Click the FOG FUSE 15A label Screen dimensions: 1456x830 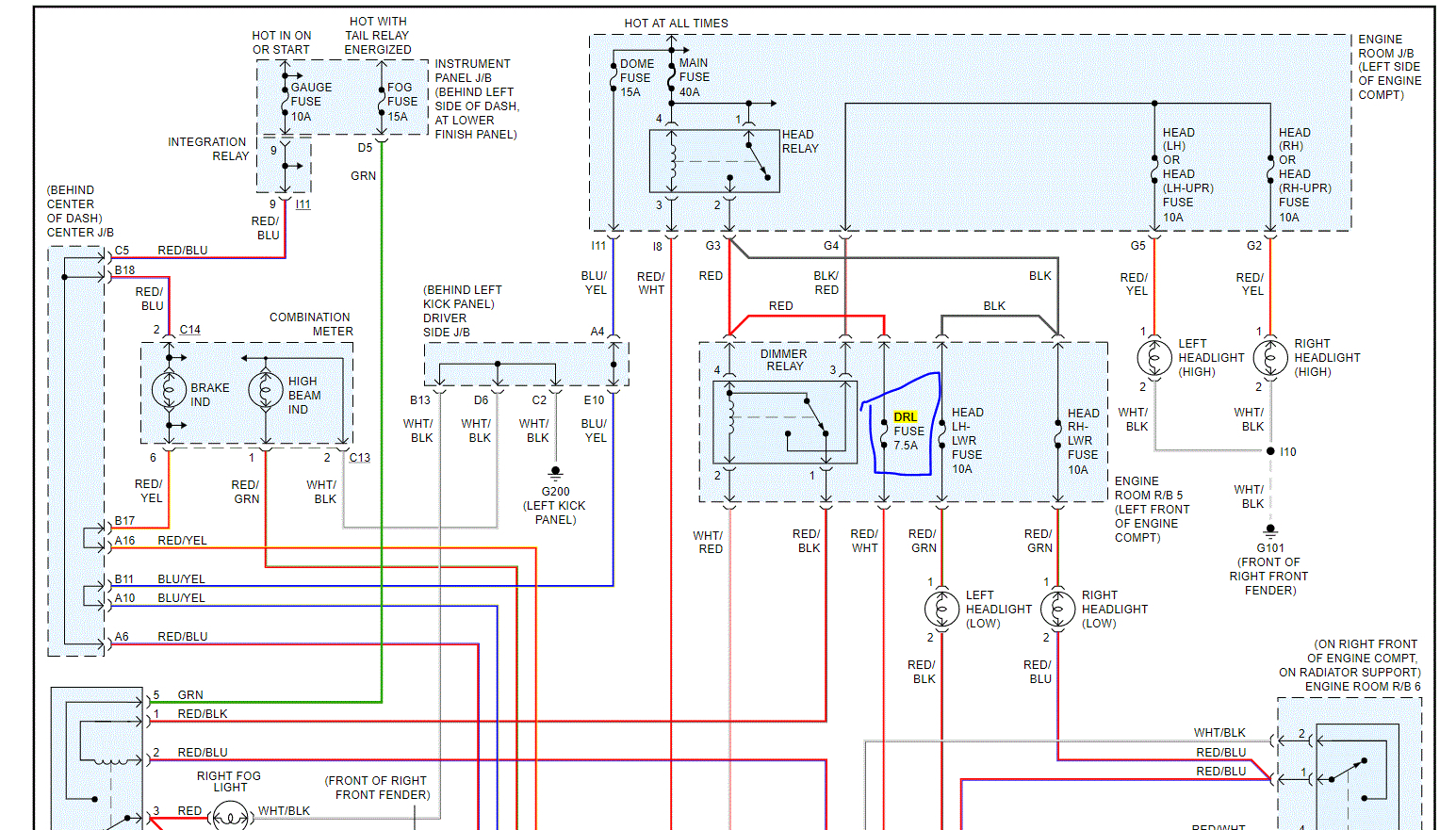point(402,102)
